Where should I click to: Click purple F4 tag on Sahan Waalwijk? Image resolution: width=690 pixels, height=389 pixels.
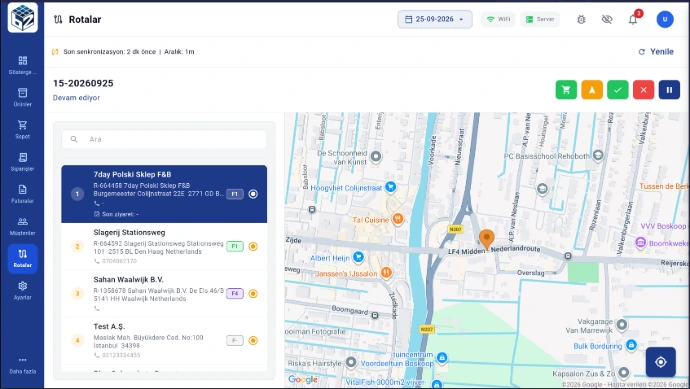click(x=235, y=294)
